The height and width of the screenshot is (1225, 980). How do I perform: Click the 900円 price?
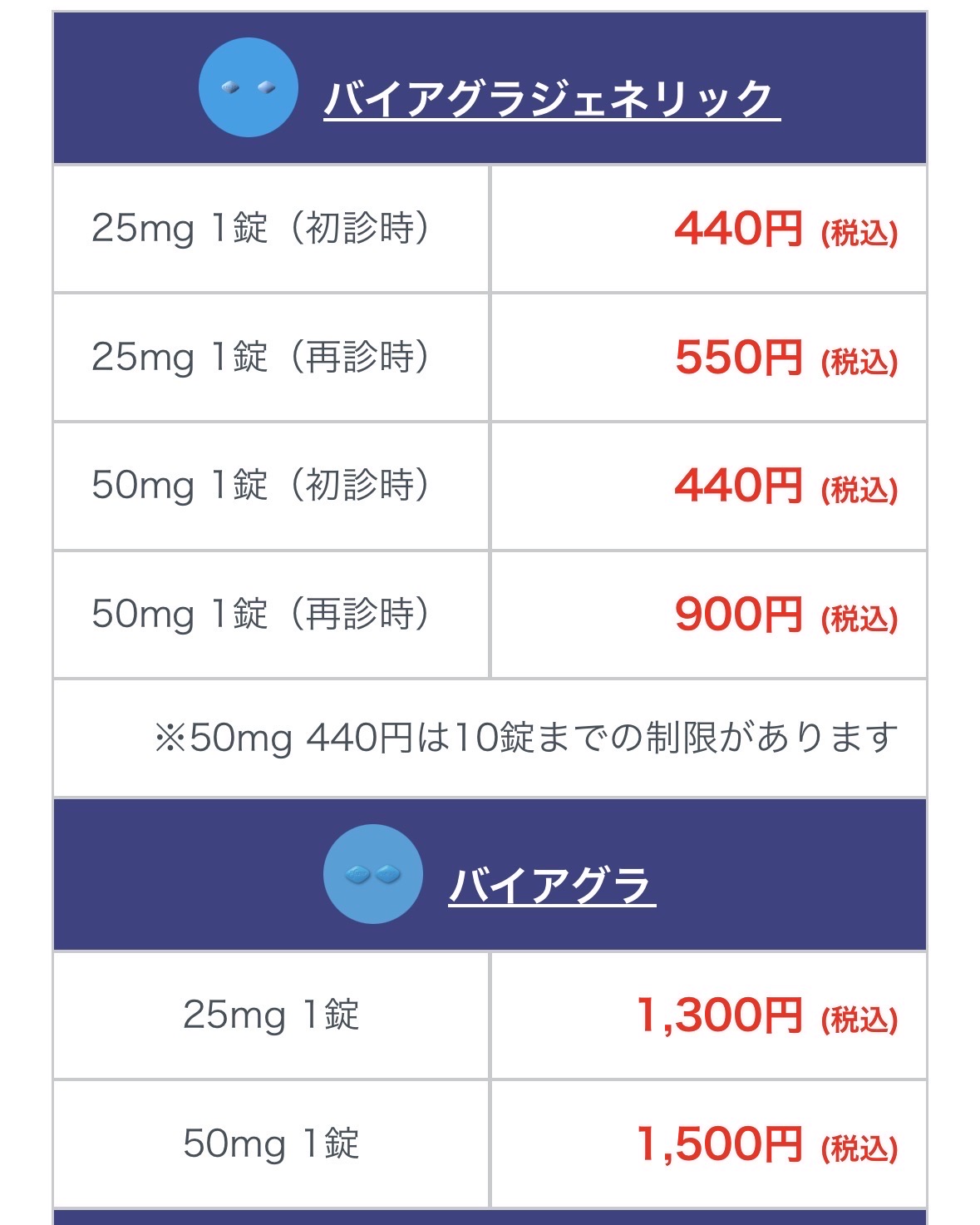738,615
